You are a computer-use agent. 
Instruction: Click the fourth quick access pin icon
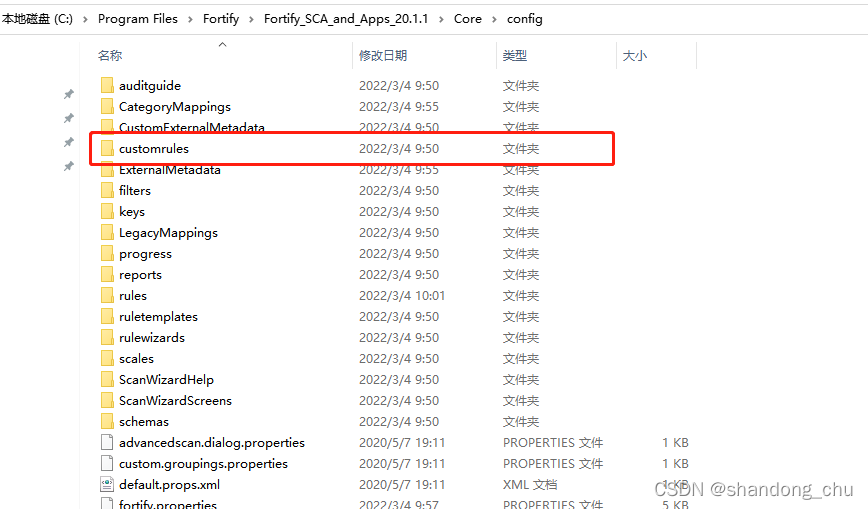click(x=69, y=166)
